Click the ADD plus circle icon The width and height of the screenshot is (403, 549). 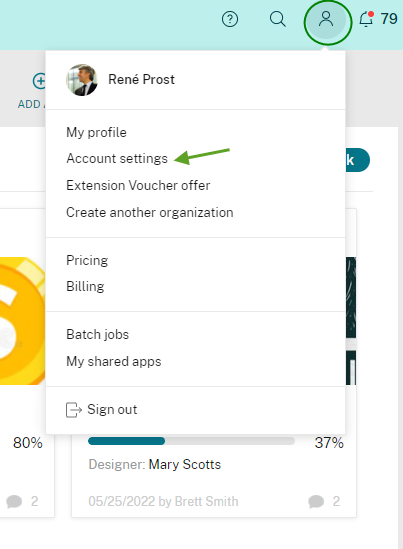pyautogui.click(x=39, y=81)
